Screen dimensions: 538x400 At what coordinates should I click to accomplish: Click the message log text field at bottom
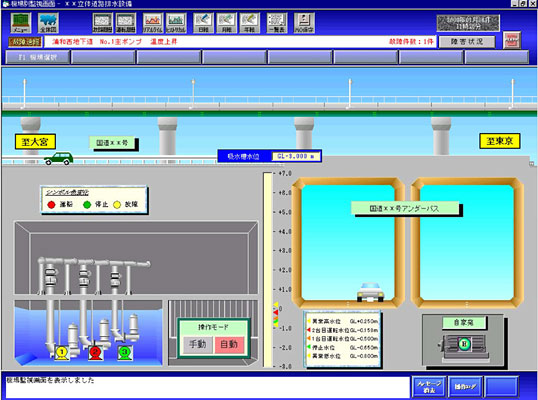[208, 388]
